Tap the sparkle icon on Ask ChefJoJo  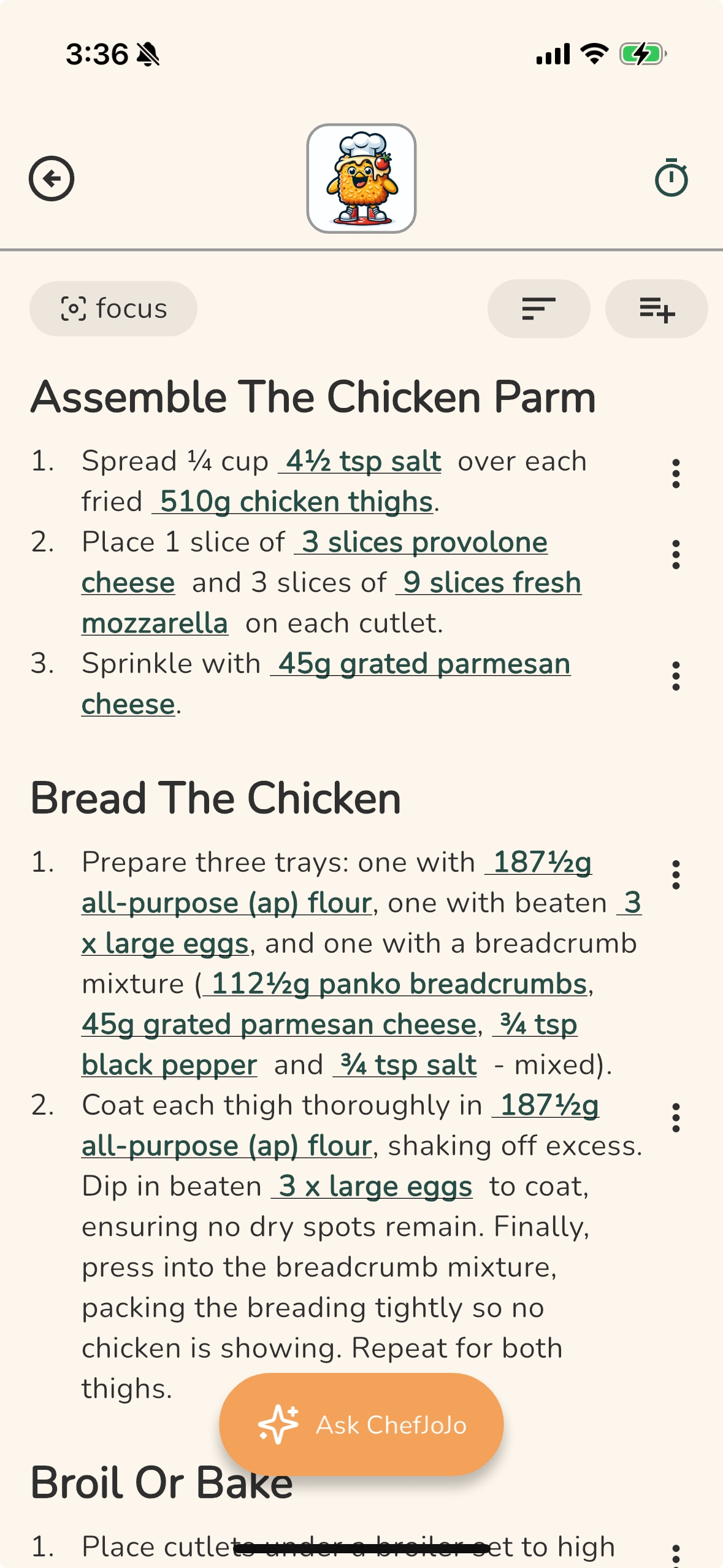[x=278, y=1424]
